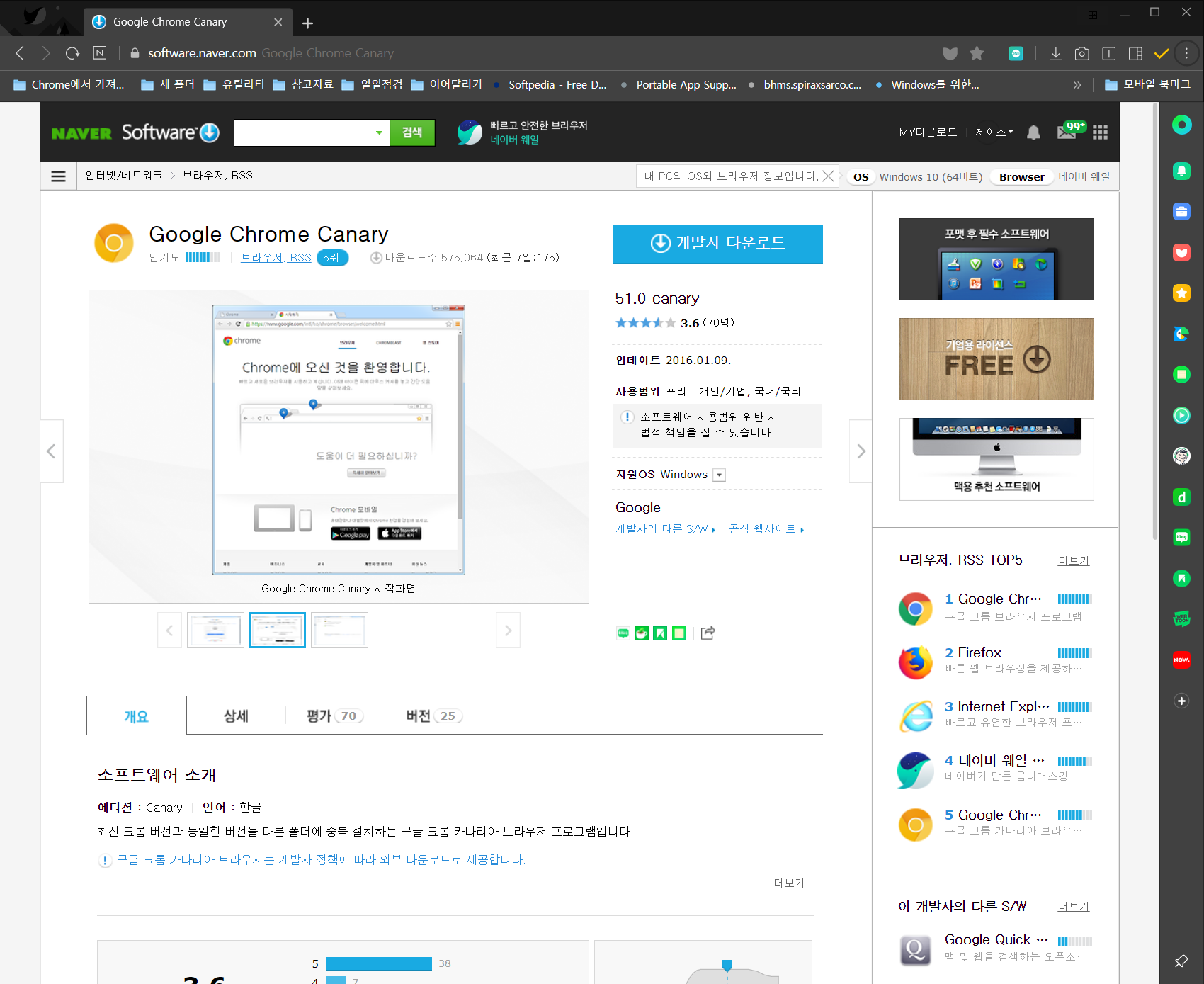Open Firefox in the TOP5 list
Image resolution: width=1204 pixels, height=984 pixels.
[979, 652]
